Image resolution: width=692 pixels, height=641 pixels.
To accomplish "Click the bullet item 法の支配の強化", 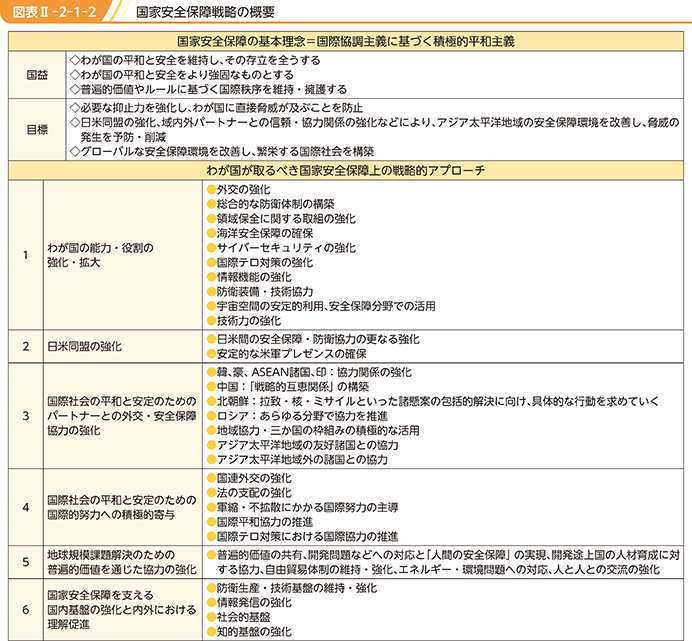I will 249,493.
